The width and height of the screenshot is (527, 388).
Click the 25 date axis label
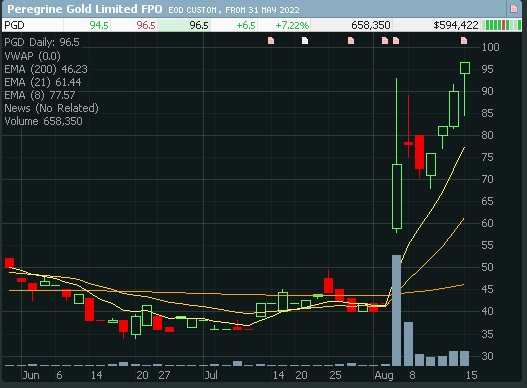pos(335,375)
